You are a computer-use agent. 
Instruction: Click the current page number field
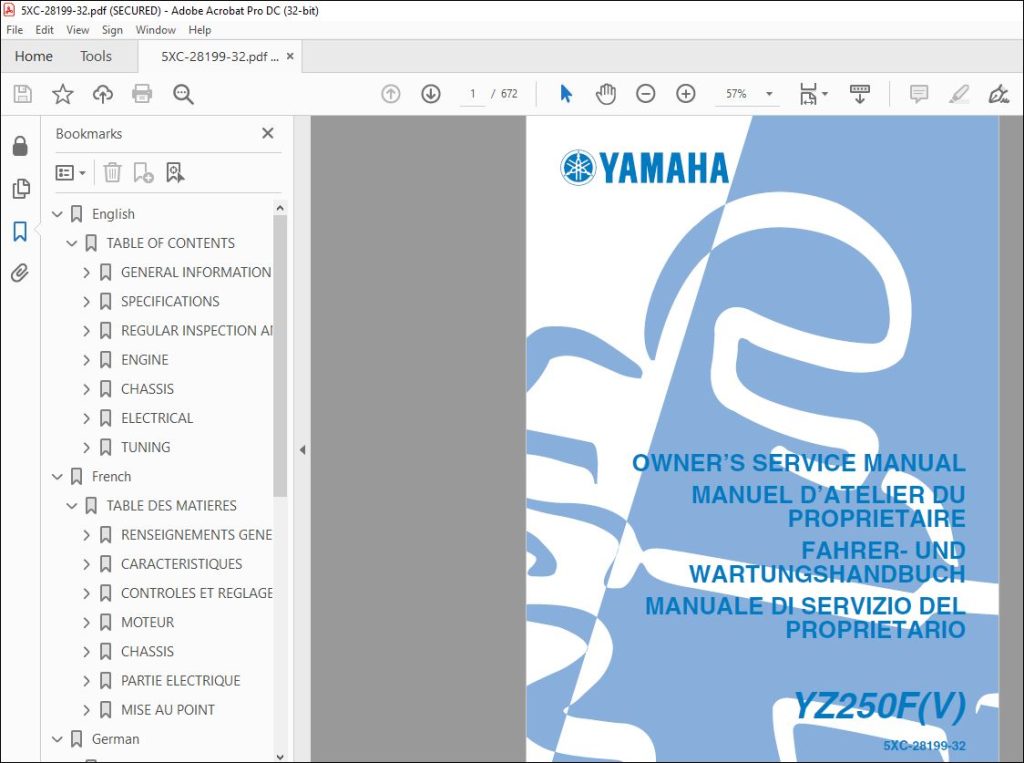click(472, 94)
